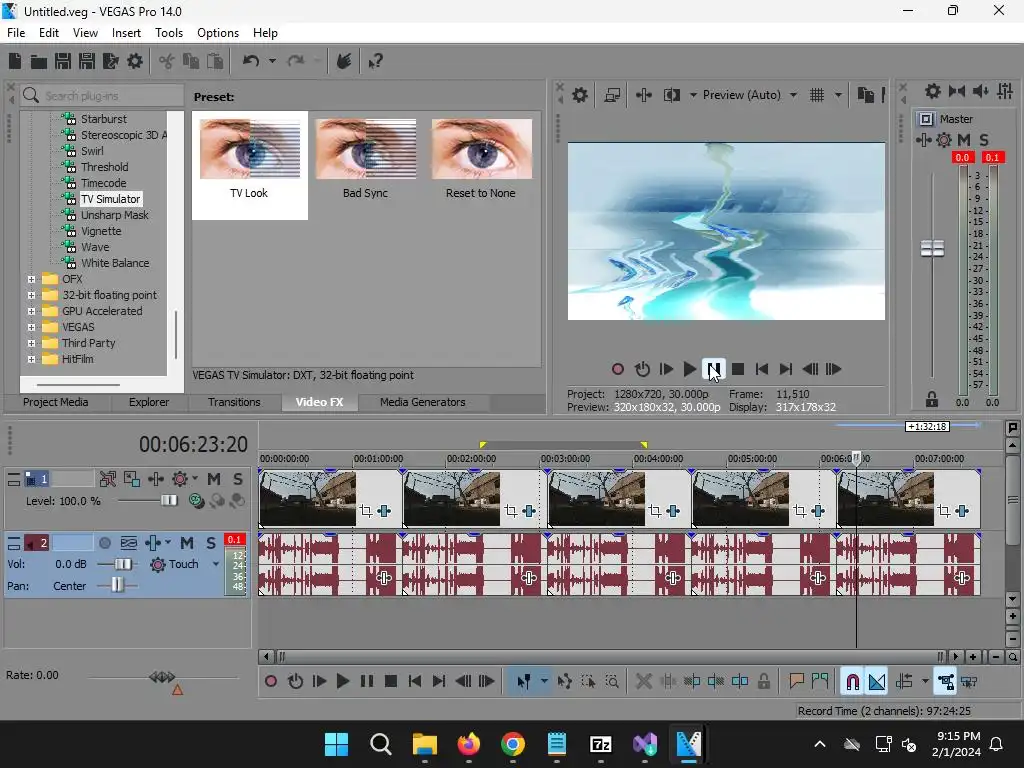The height and width of the screenshot is (768, 1024).
Task: Click the Cut scissors icon
Action: [x=167, y=61]
